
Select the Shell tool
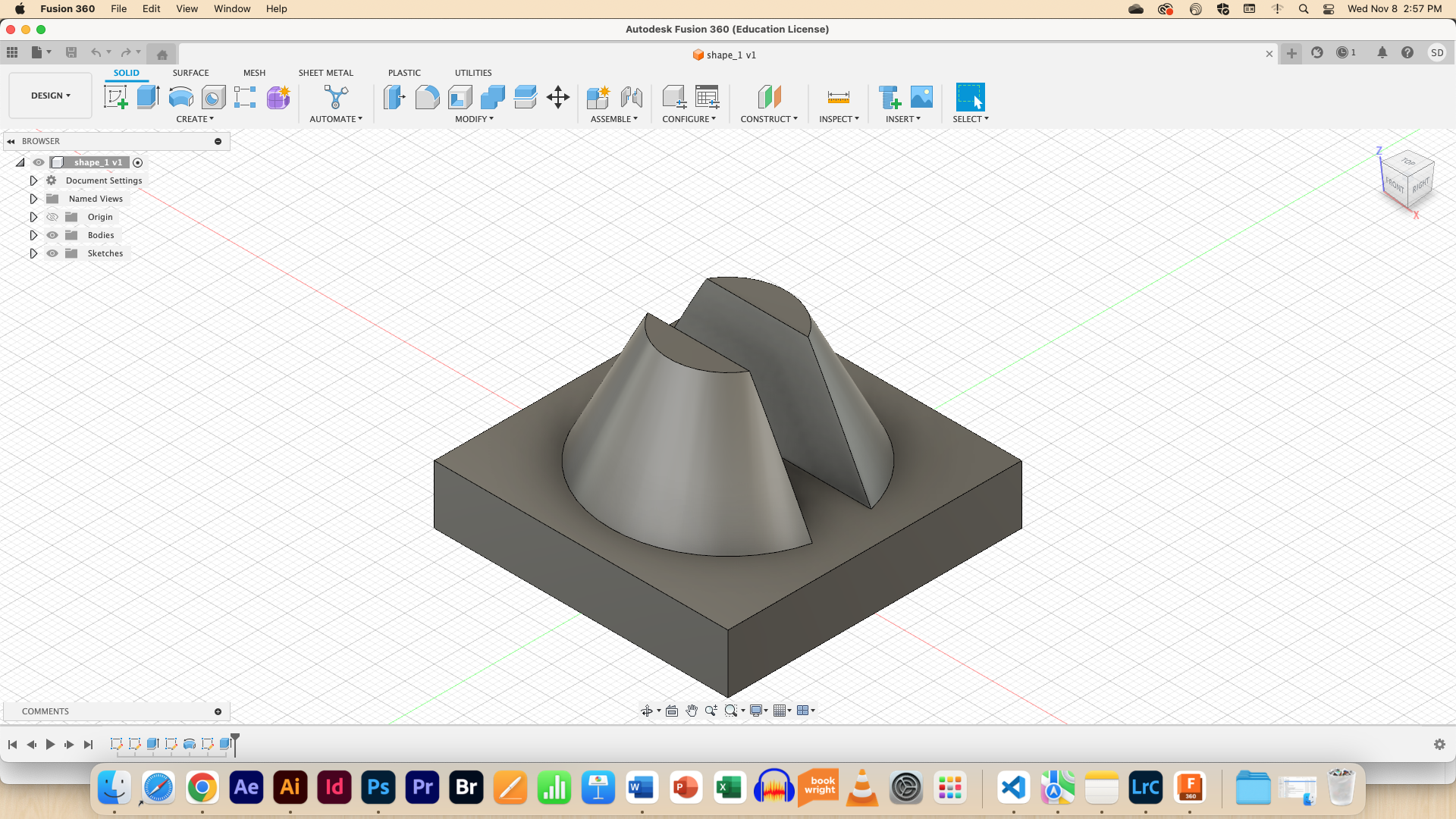460,97
